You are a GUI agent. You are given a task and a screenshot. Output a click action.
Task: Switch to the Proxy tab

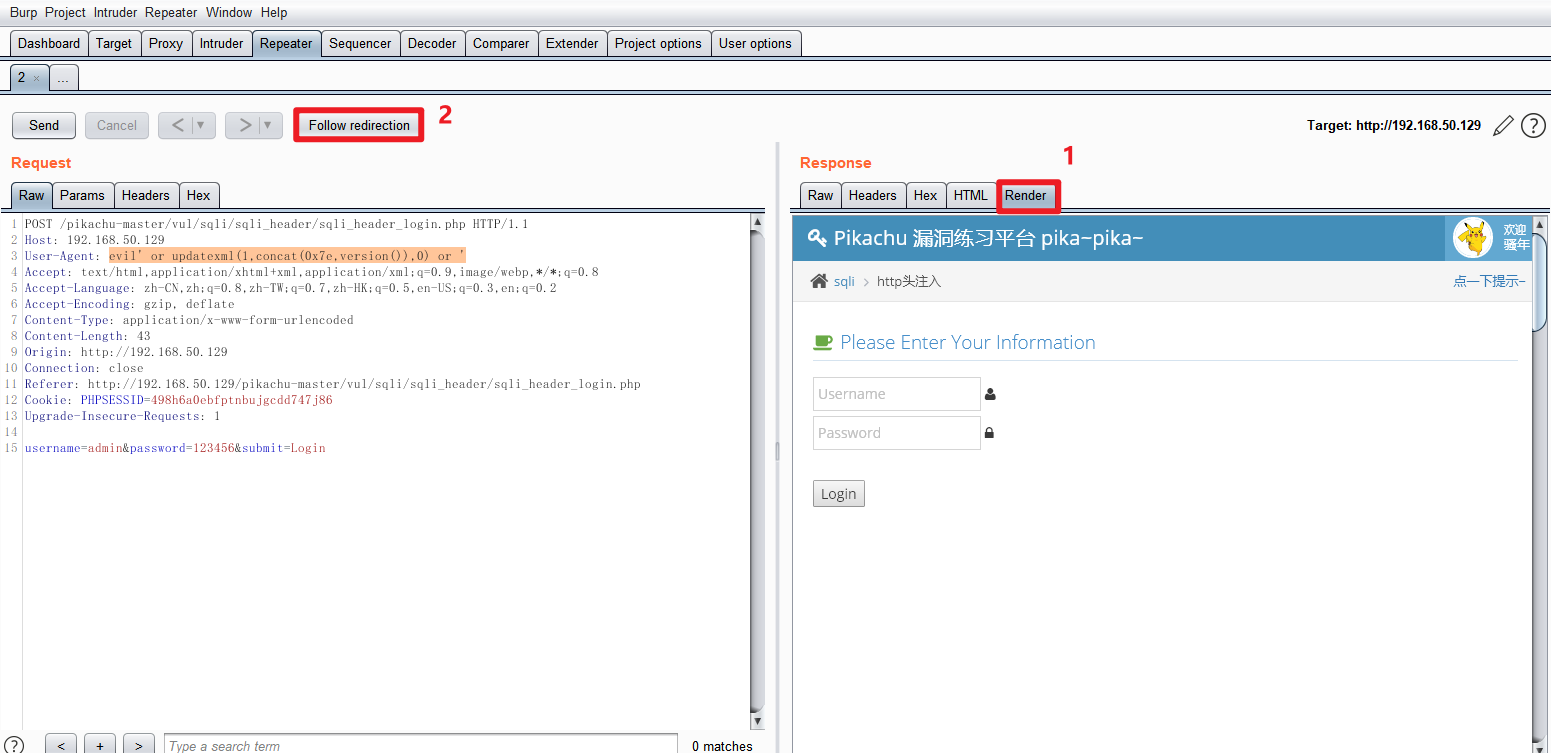[x=166, y=43]
